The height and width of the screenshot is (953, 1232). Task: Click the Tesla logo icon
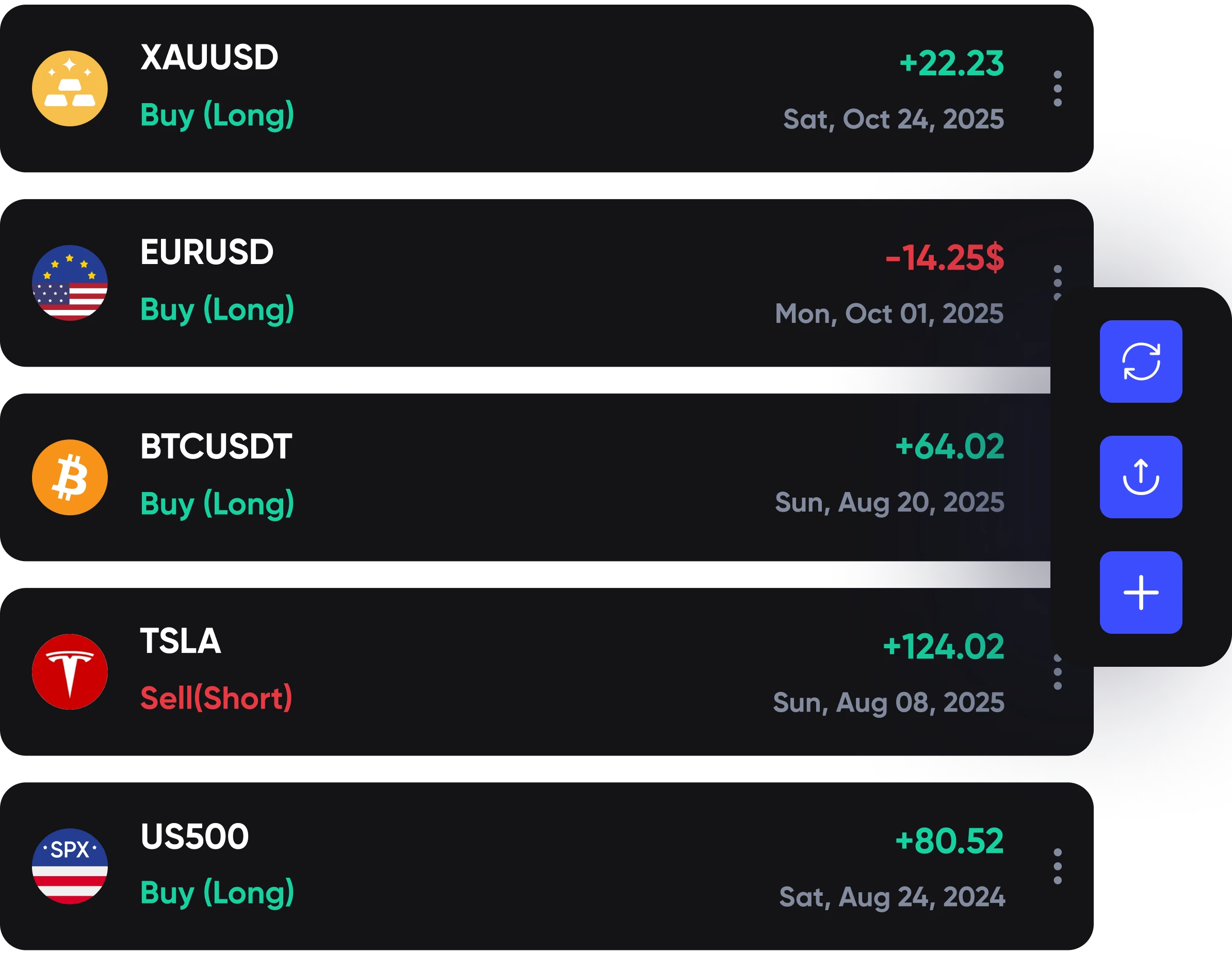[x=70, y=671]
